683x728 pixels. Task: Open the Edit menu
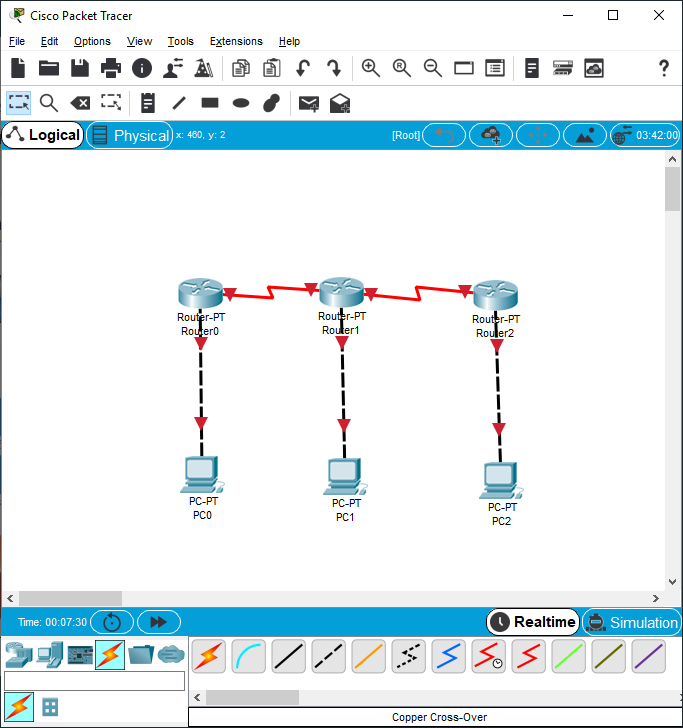(49, 41)
